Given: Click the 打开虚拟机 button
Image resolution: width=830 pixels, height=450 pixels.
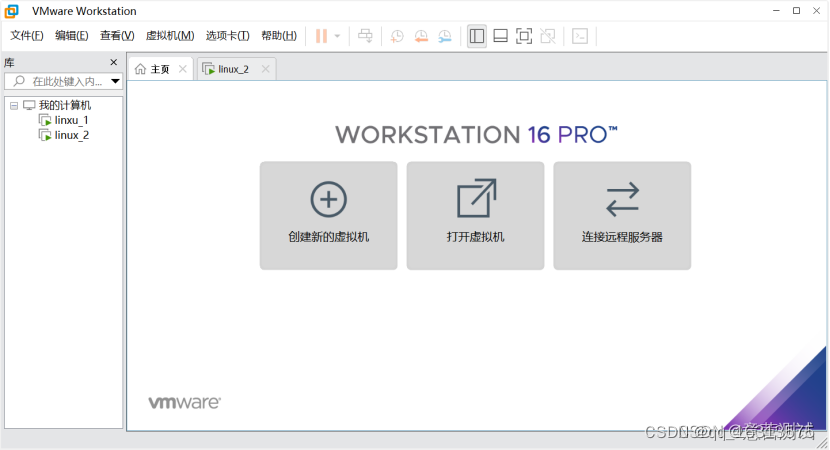Looking at the screenshot, I should (475, 215).
